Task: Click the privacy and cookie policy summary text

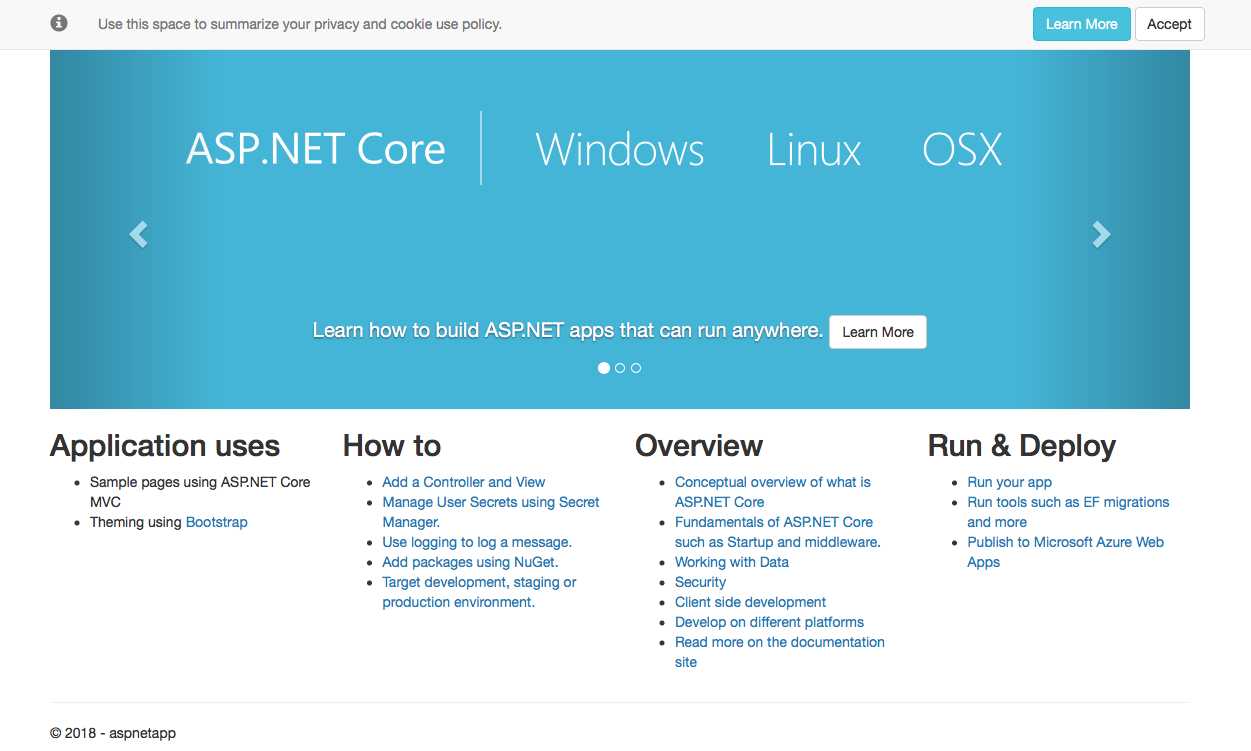Action: 300,24
